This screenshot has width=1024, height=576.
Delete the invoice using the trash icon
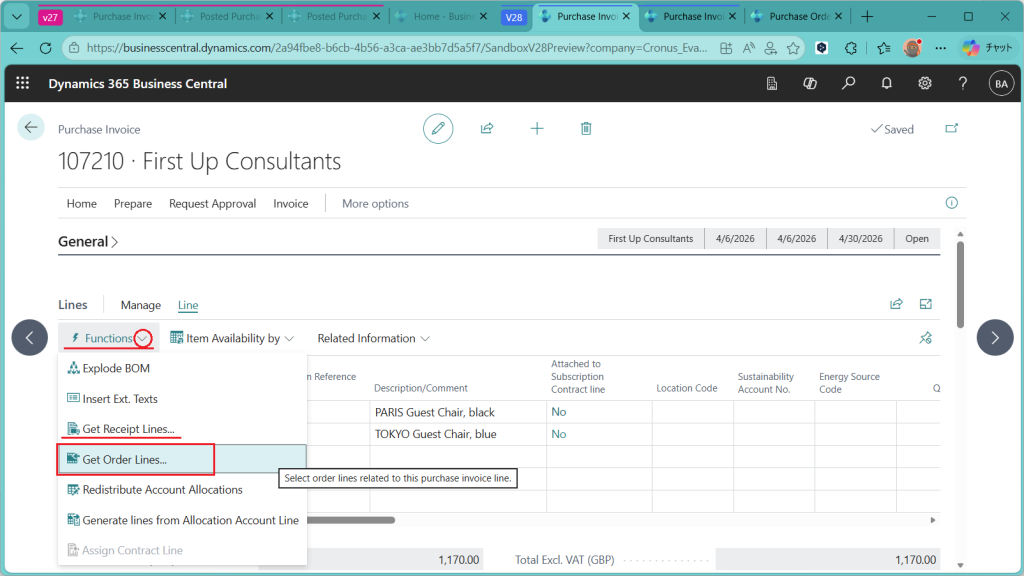pyautogui.click(x=586, y=128)
